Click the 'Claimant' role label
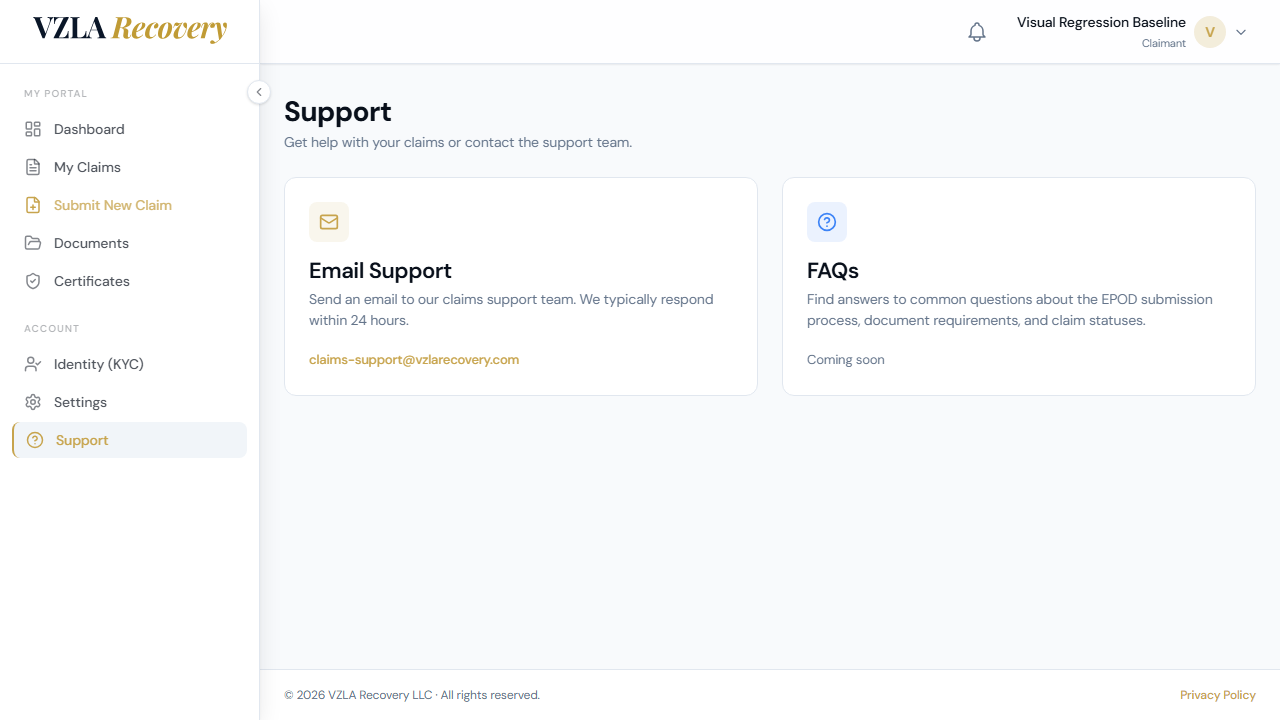The height and width of the screenshot is (720, 1280). pyautogui.click(x=1164, y=44)
